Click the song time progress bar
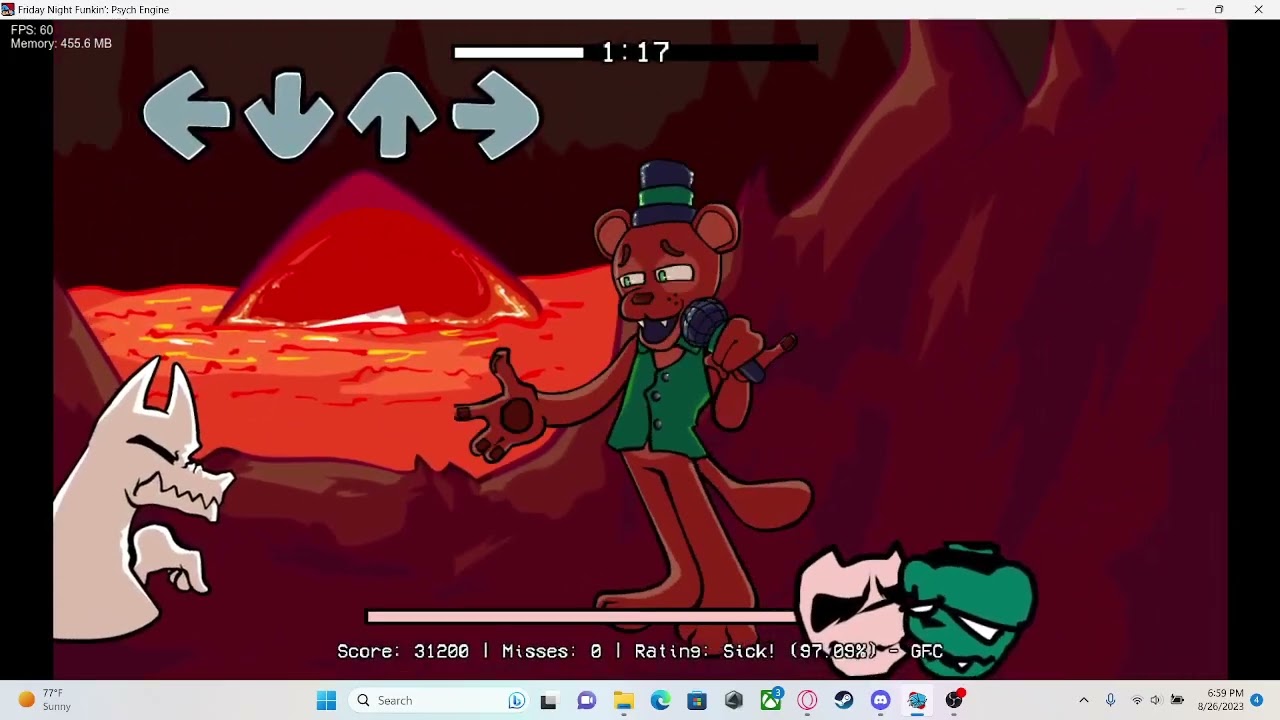Viewport: 1280px width, 720px height. (636, 53)
